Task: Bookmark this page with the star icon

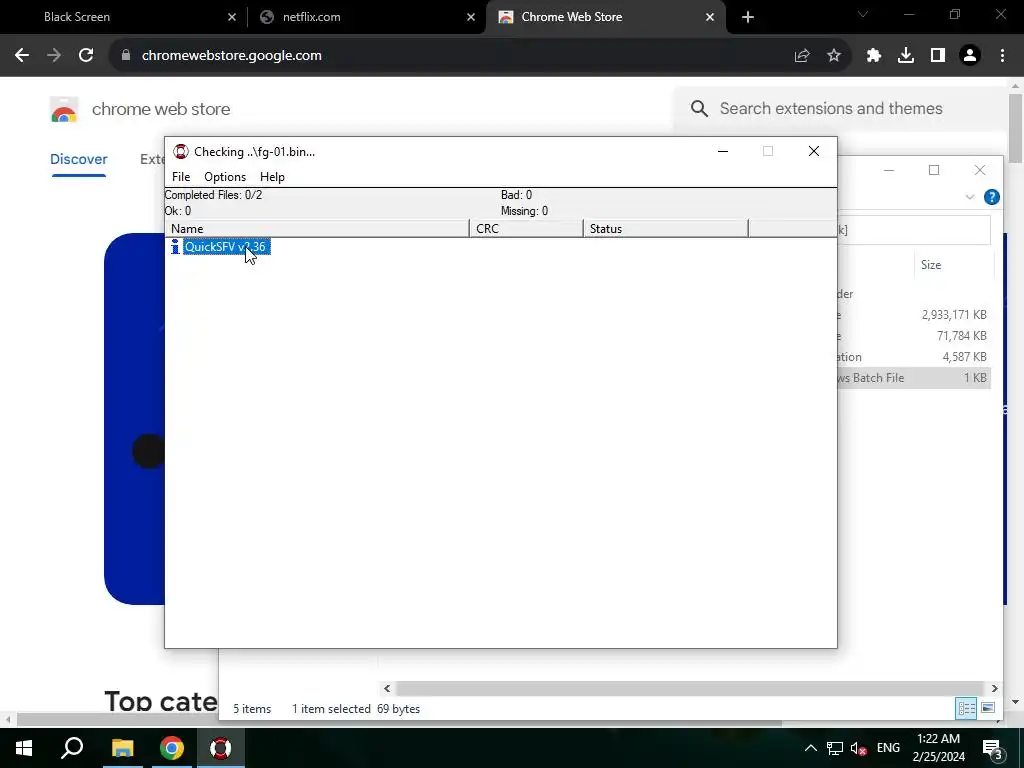Action: point(834,56)
